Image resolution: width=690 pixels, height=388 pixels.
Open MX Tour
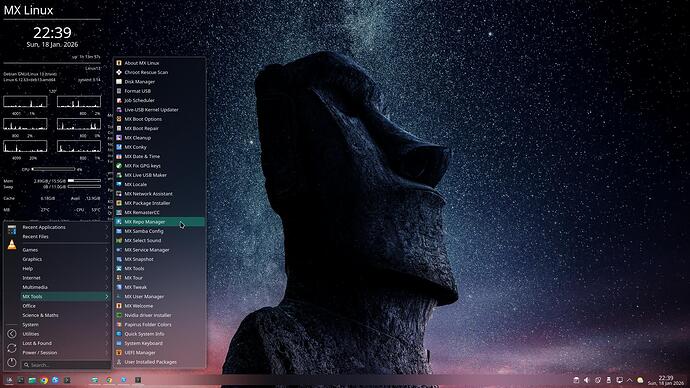point(159,278)
